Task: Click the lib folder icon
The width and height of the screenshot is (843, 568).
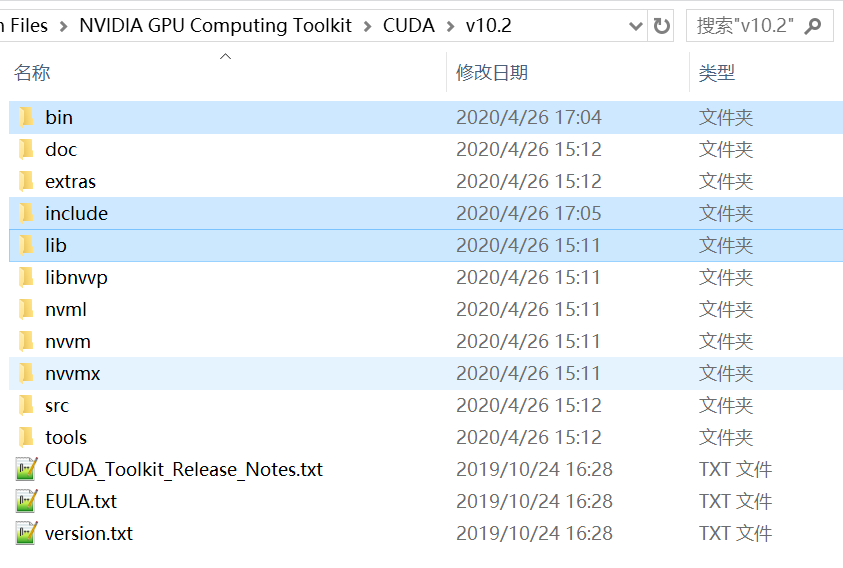Action: pyautogui.click(x=26, y=245)
